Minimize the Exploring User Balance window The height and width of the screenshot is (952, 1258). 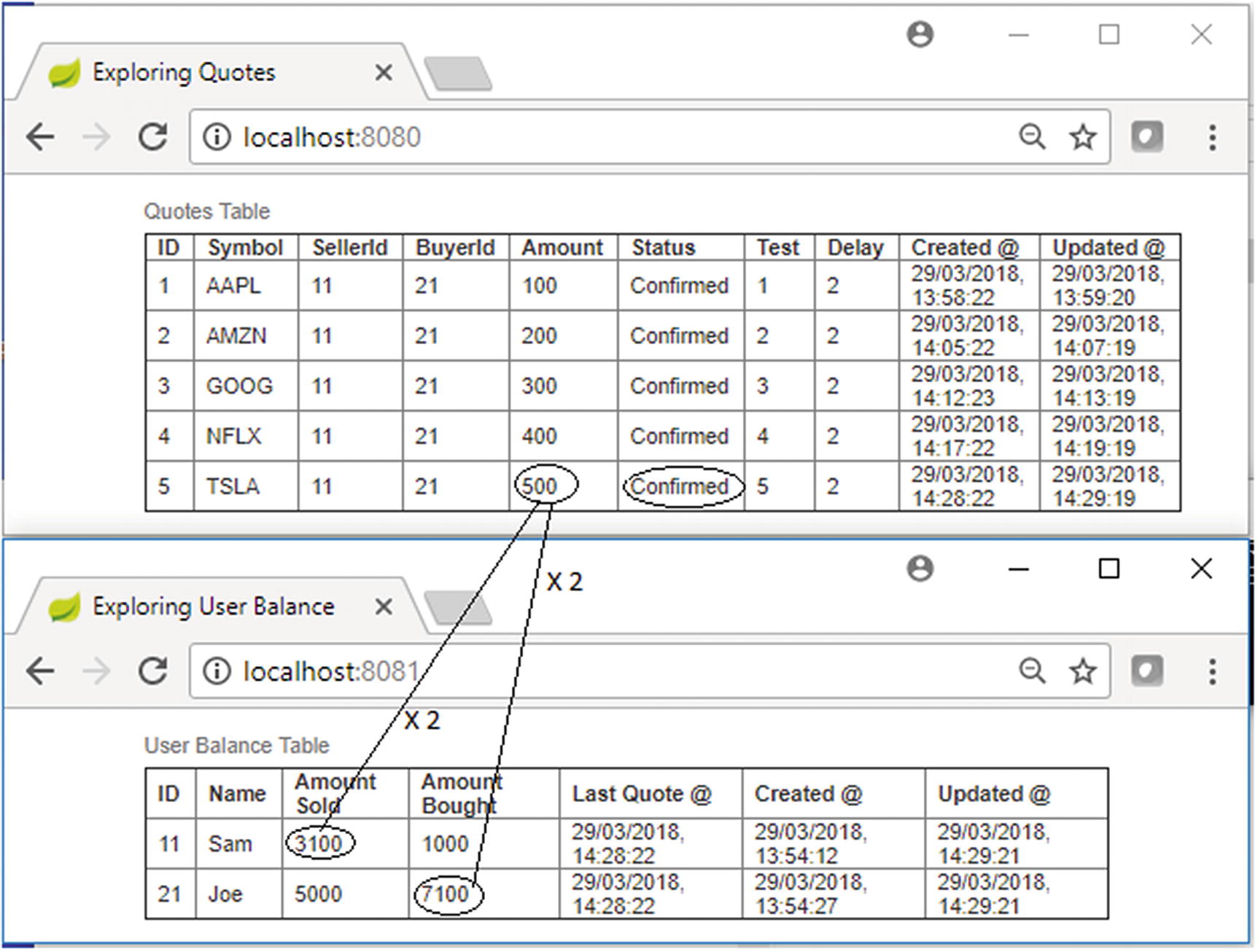(1019, 569)
